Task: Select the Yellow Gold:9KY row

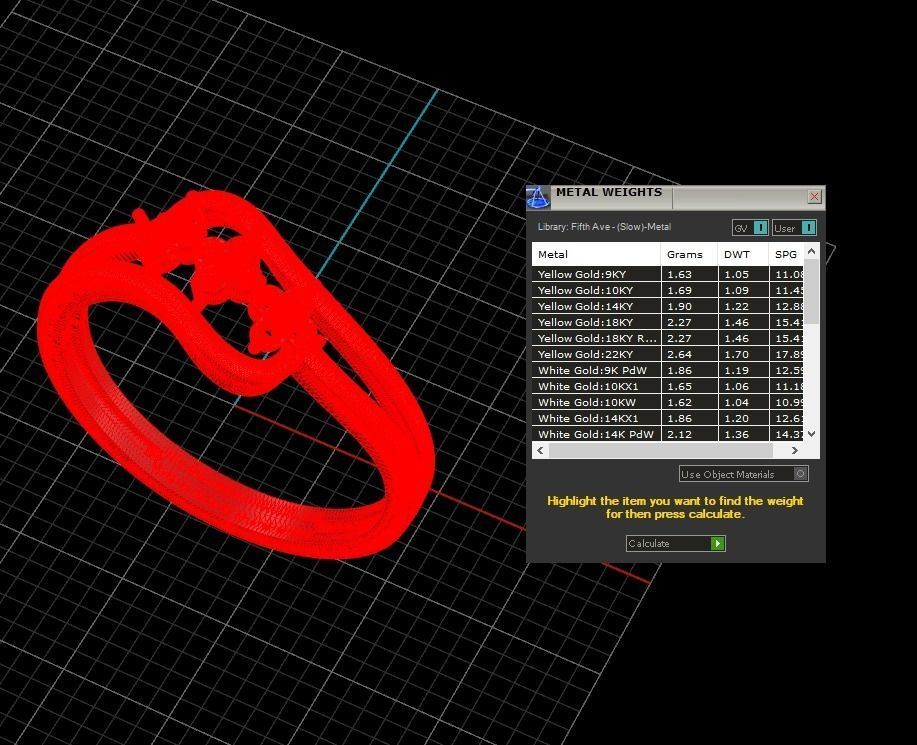Action: [x=667, y=274]
